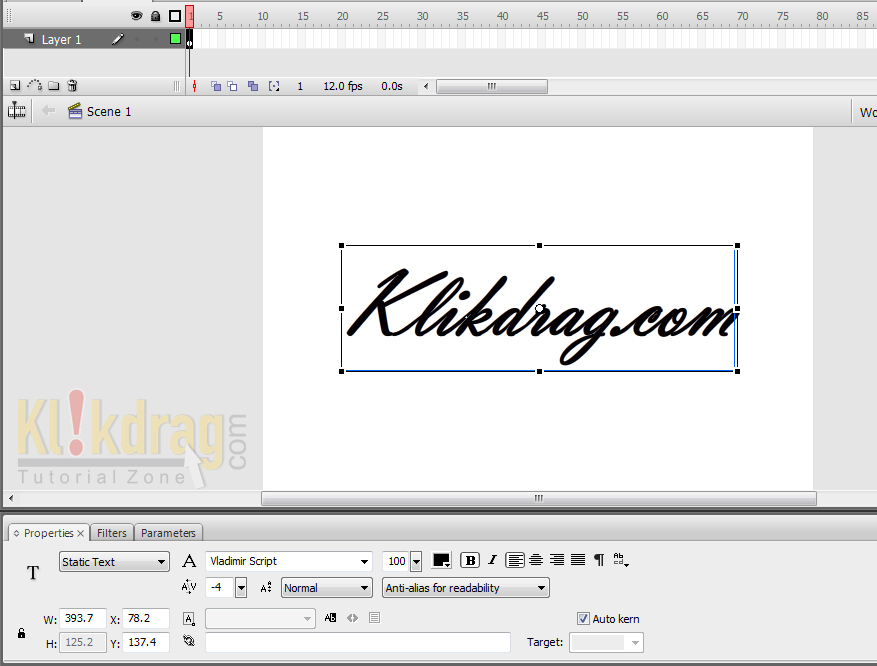Click the X field showing 78.2
Image resolution: width=877 pixels, height=666 pixels.
tap(146, 618)
